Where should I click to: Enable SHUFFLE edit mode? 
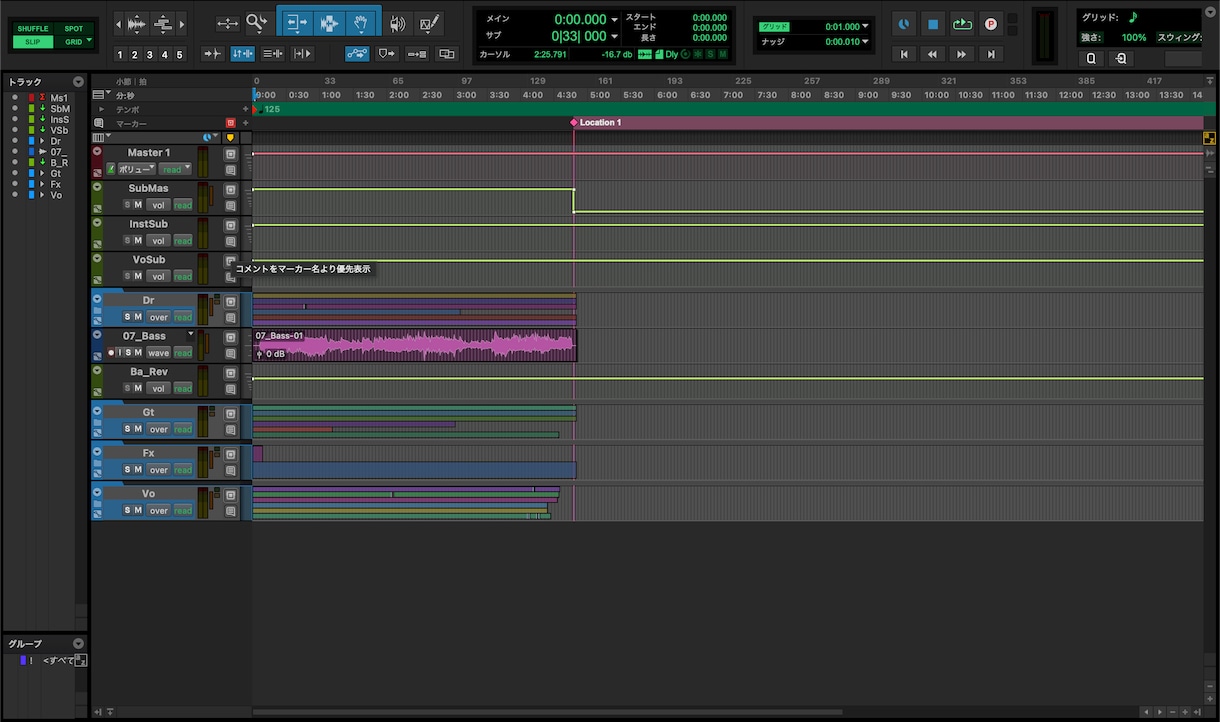(32, 29)
